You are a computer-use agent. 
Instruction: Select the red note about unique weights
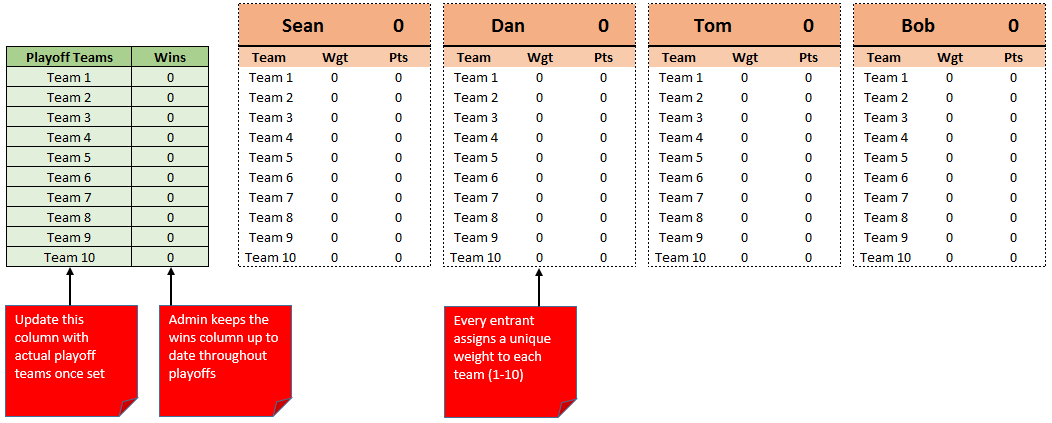coord(510,360)
